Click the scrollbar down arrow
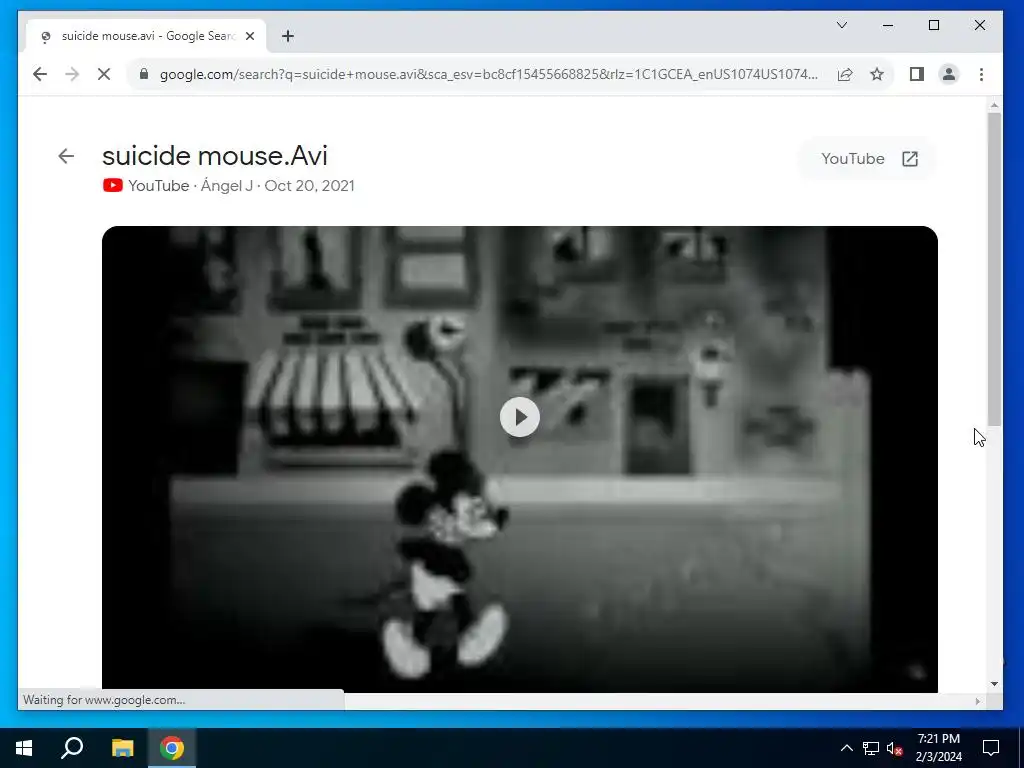 (x=994, y=684)
